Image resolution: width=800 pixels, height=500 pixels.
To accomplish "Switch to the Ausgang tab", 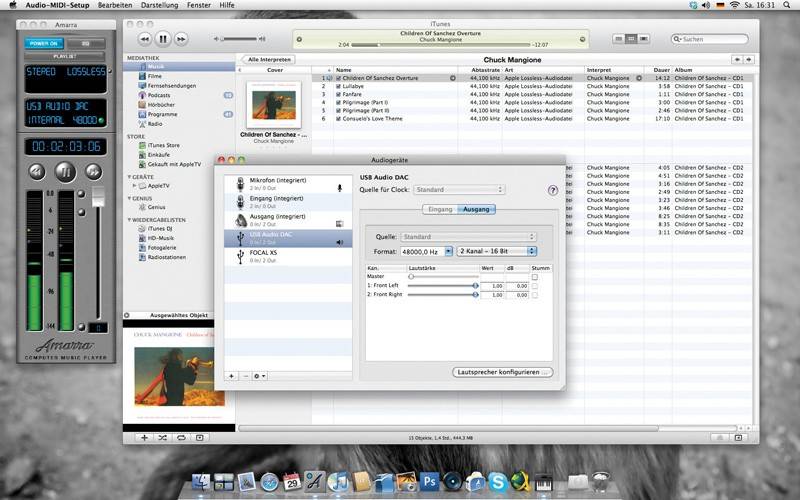I will click(x=477, y=210).
